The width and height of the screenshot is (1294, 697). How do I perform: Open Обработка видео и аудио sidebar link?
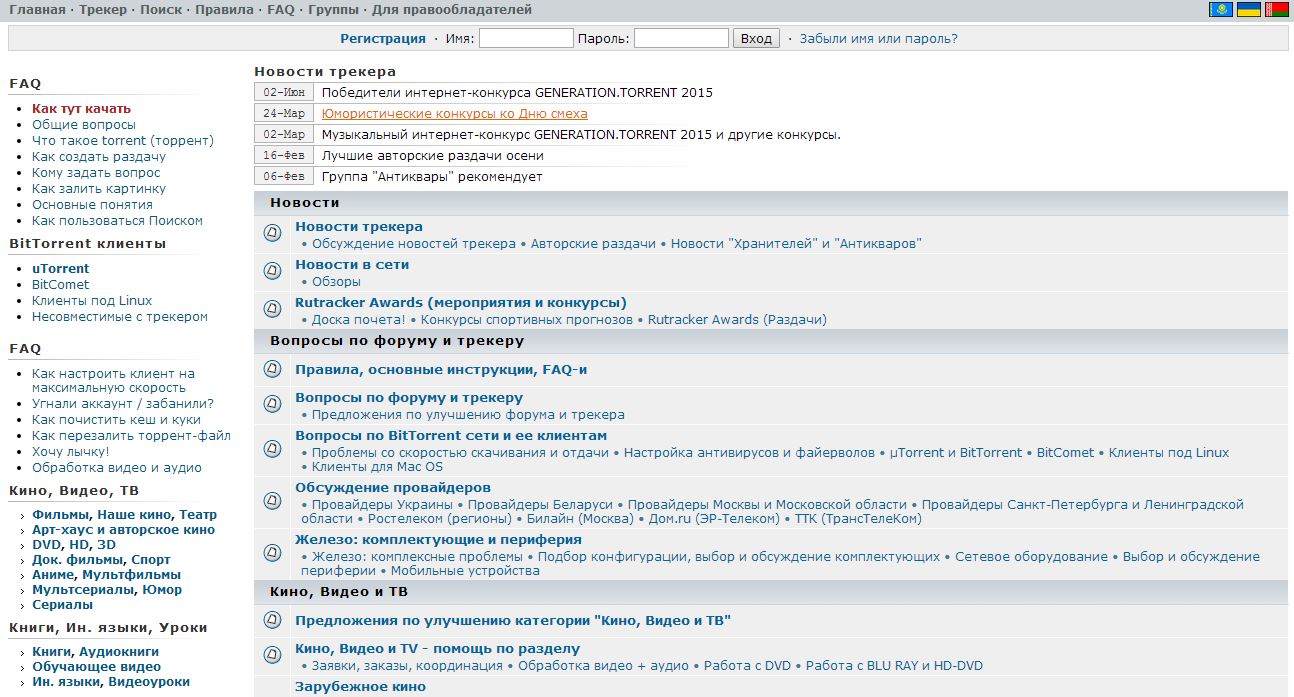pos(117,467)
